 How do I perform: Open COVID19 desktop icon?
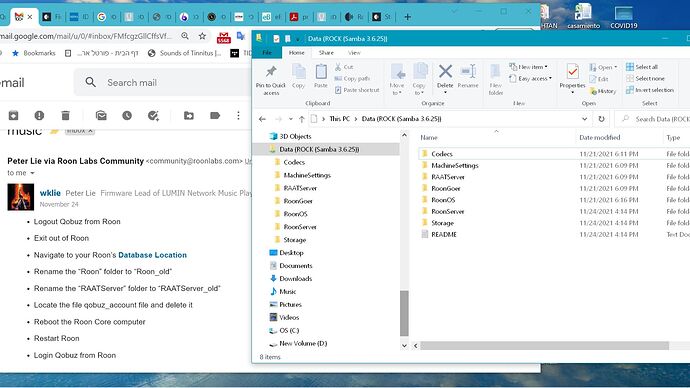624,18
